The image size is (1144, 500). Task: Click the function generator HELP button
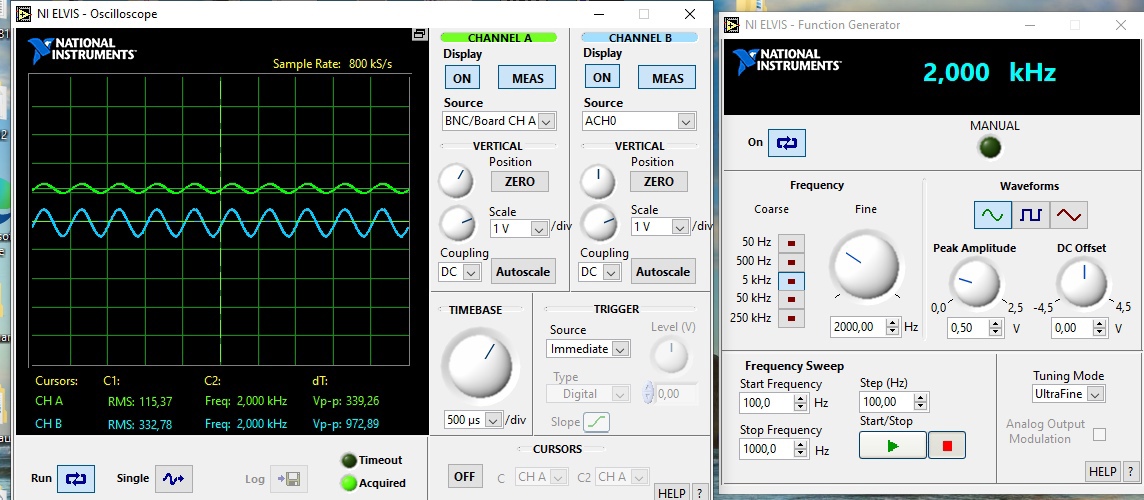click(x=1103, y=471)
